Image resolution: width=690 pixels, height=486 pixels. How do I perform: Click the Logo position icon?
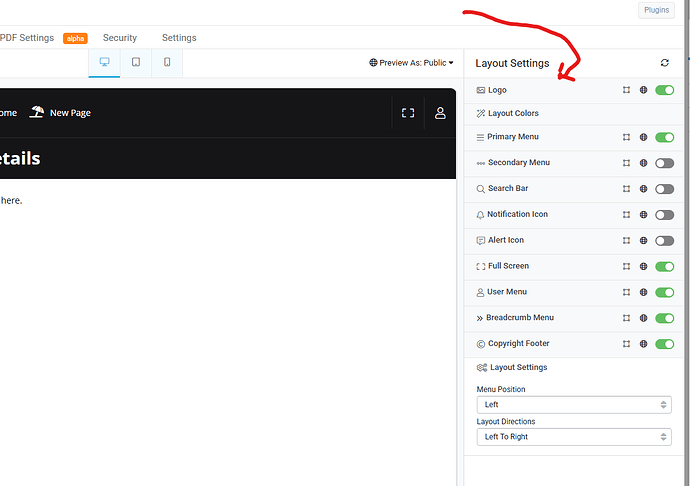626,90
